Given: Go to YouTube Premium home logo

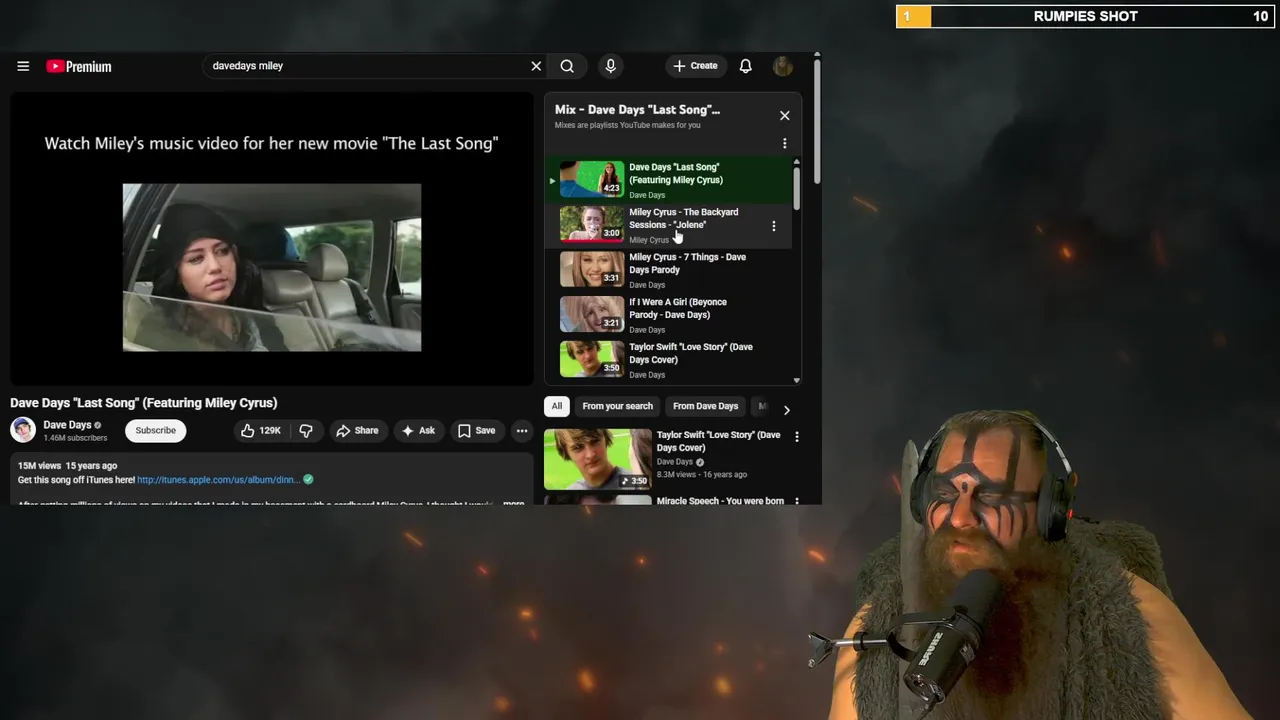Looking at the screenshot, I should (x=79, y=66).
